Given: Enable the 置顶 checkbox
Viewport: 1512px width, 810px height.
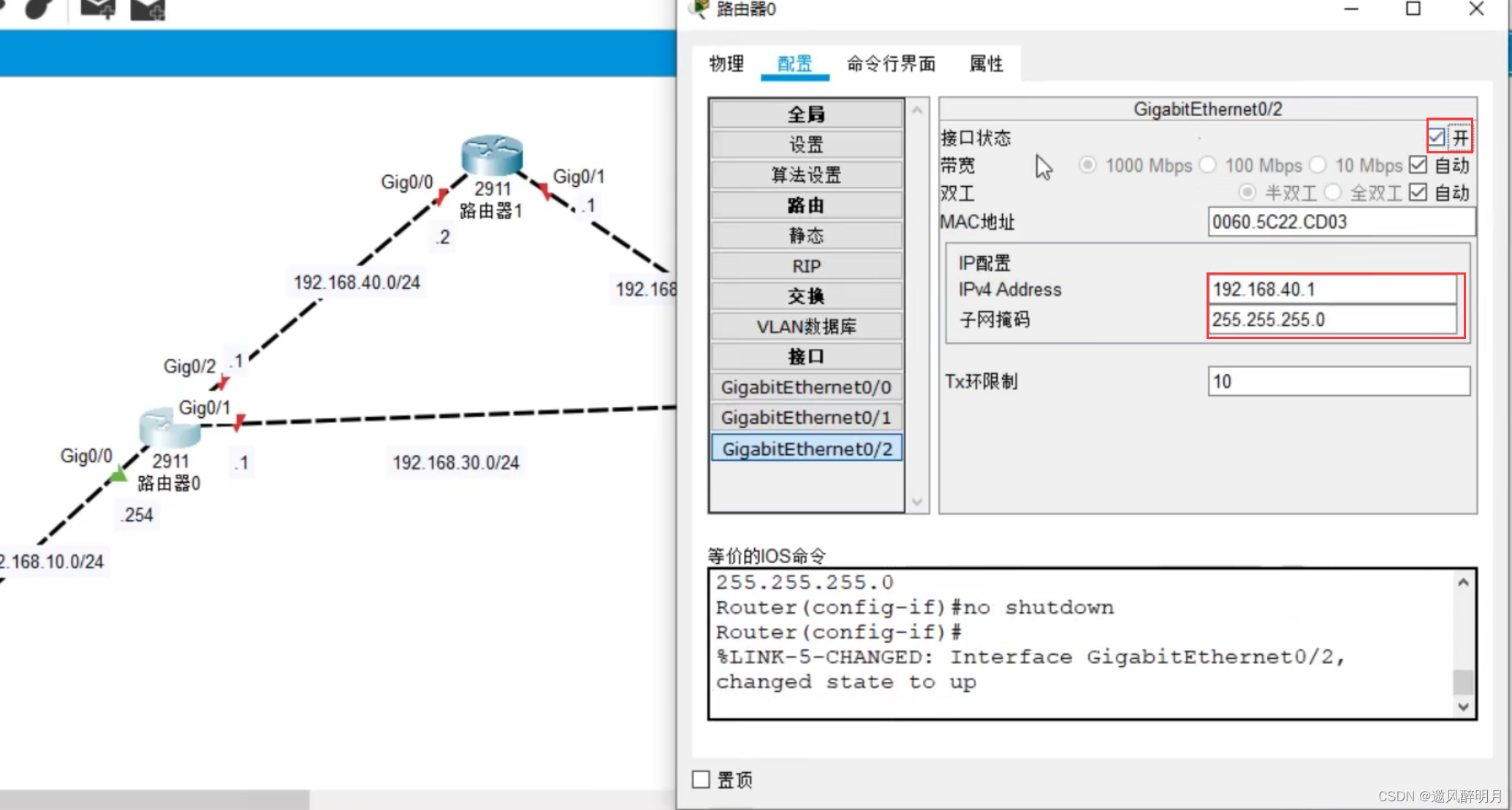Looking at the screenshot, I should [x=701, y=779].
